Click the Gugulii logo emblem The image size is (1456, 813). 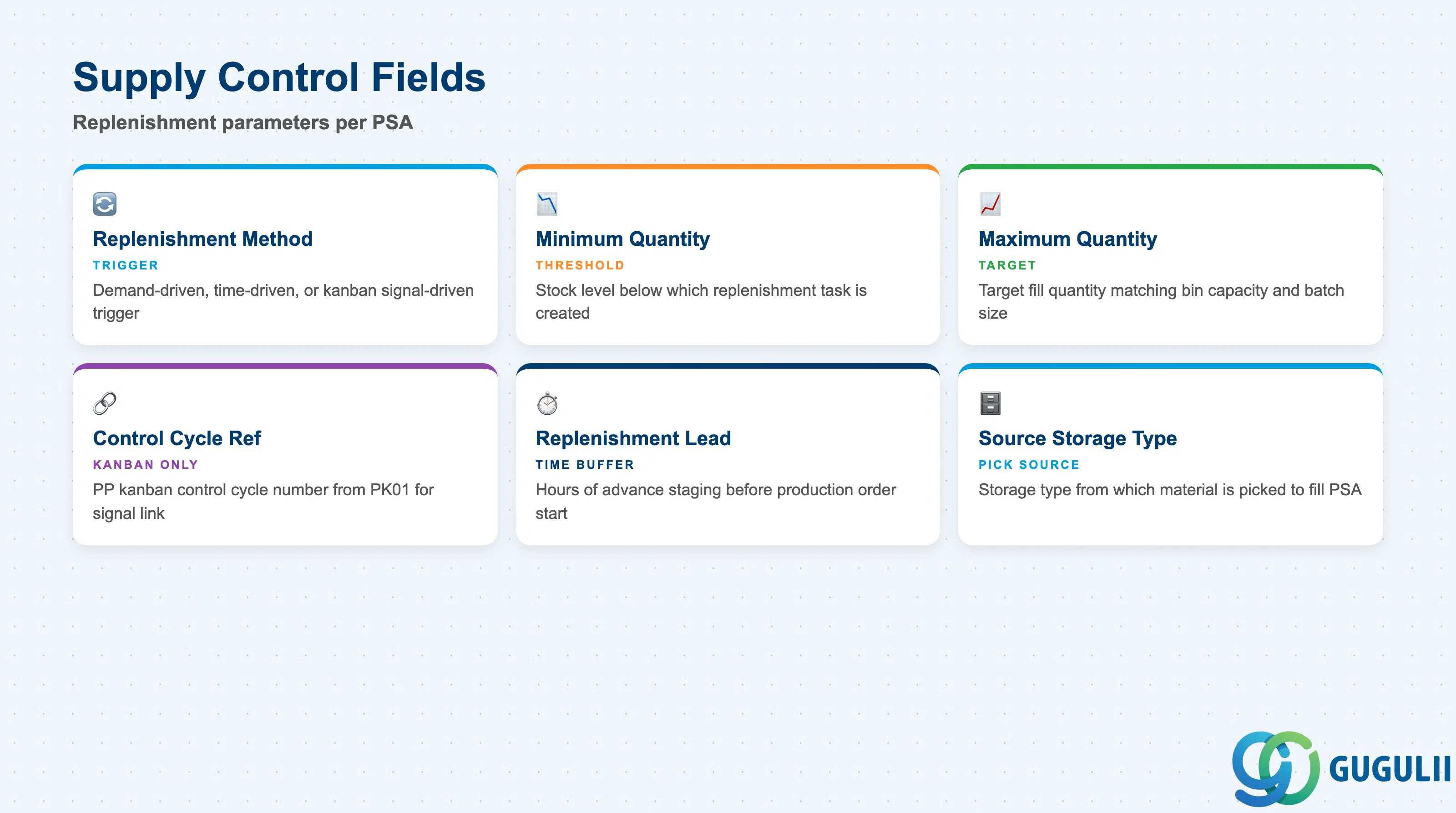pyautogui.click(x=1276, y=768)
